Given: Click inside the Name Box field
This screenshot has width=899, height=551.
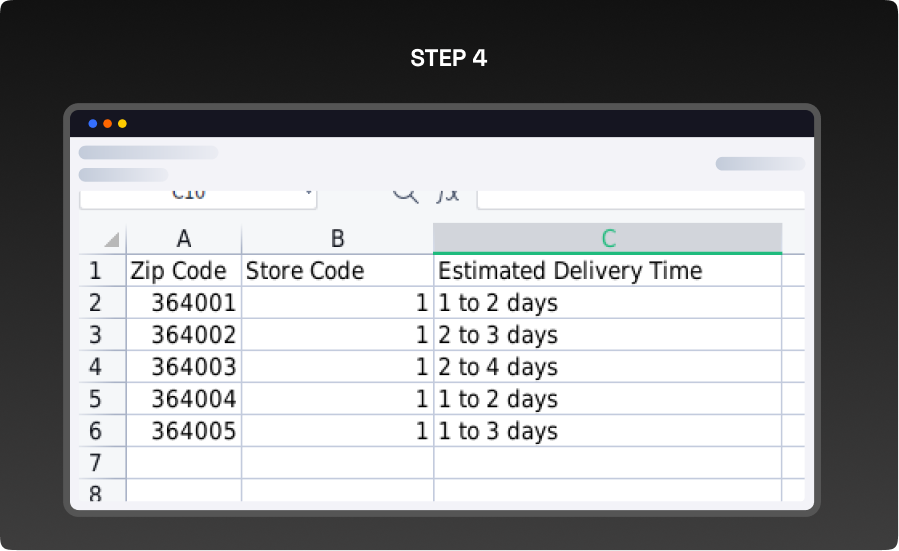Looking at the screenshot, I should (x=189, y=196).
